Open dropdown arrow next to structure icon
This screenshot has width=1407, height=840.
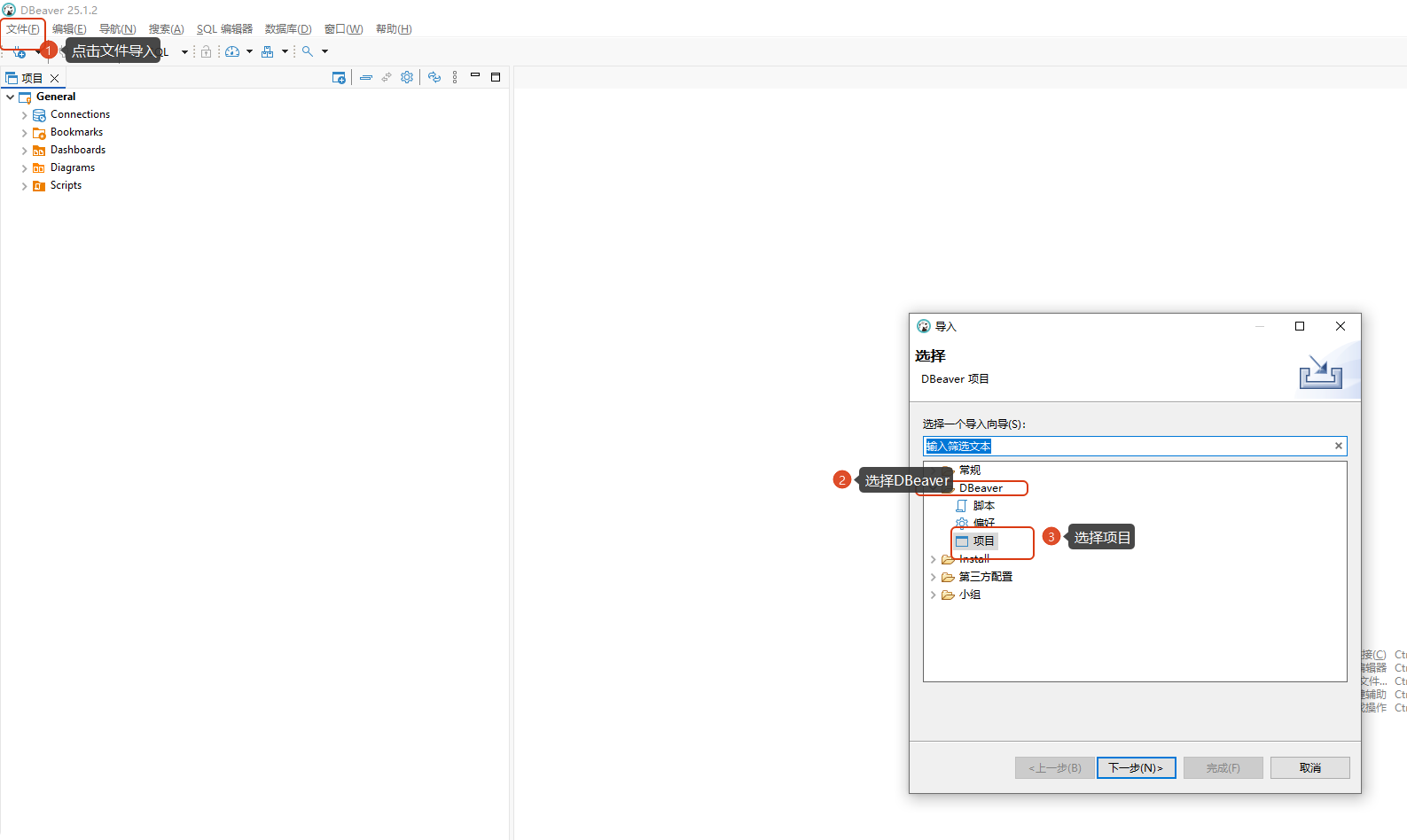pos(285,51)
